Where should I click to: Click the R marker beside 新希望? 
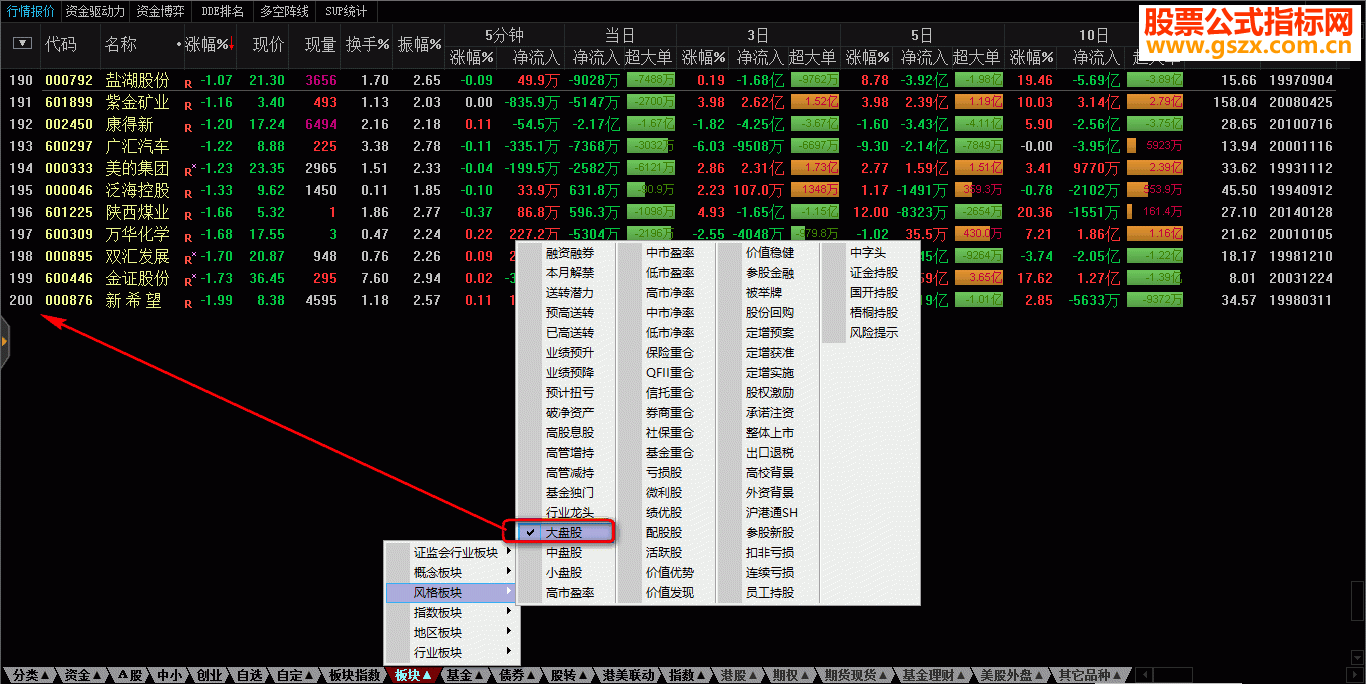click(188, 302)
